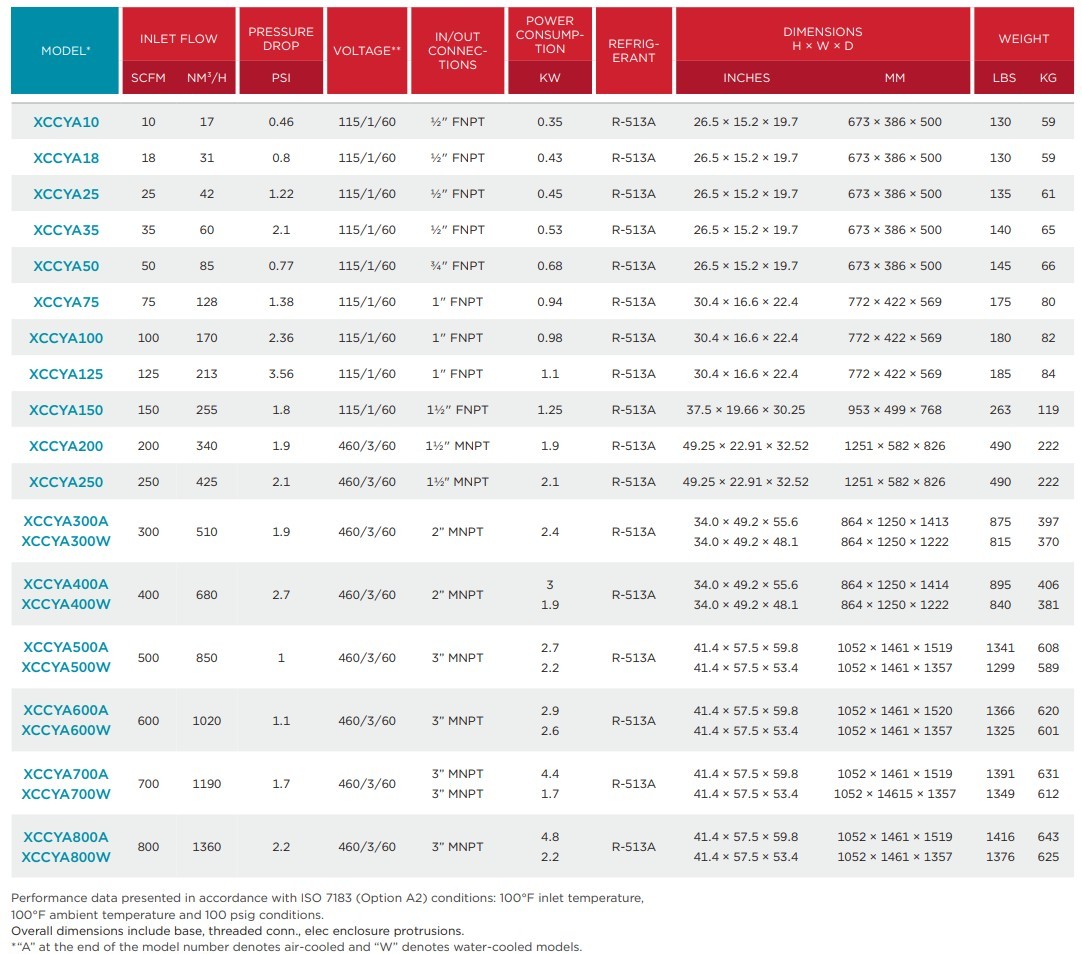Click the XCCYA50 model name

point(66,266)
